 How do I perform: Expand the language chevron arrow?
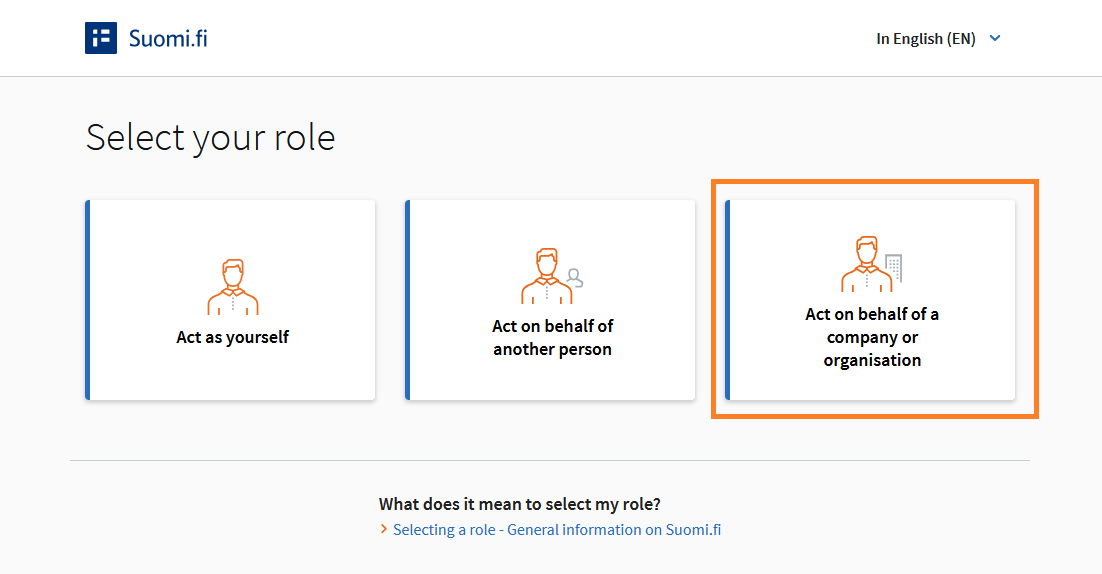(994, 38)
